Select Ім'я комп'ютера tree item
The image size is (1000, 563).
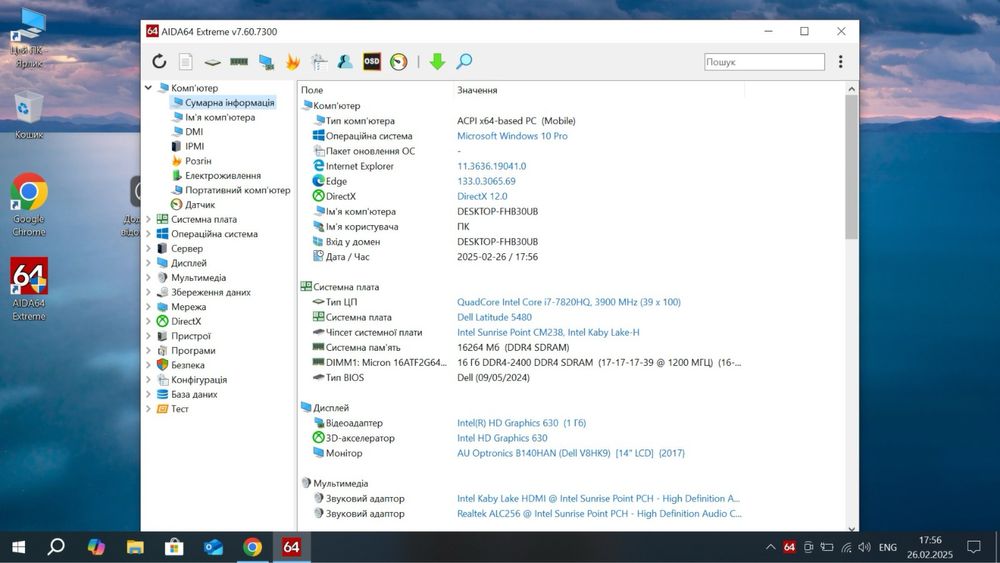(x=220, y=117)
